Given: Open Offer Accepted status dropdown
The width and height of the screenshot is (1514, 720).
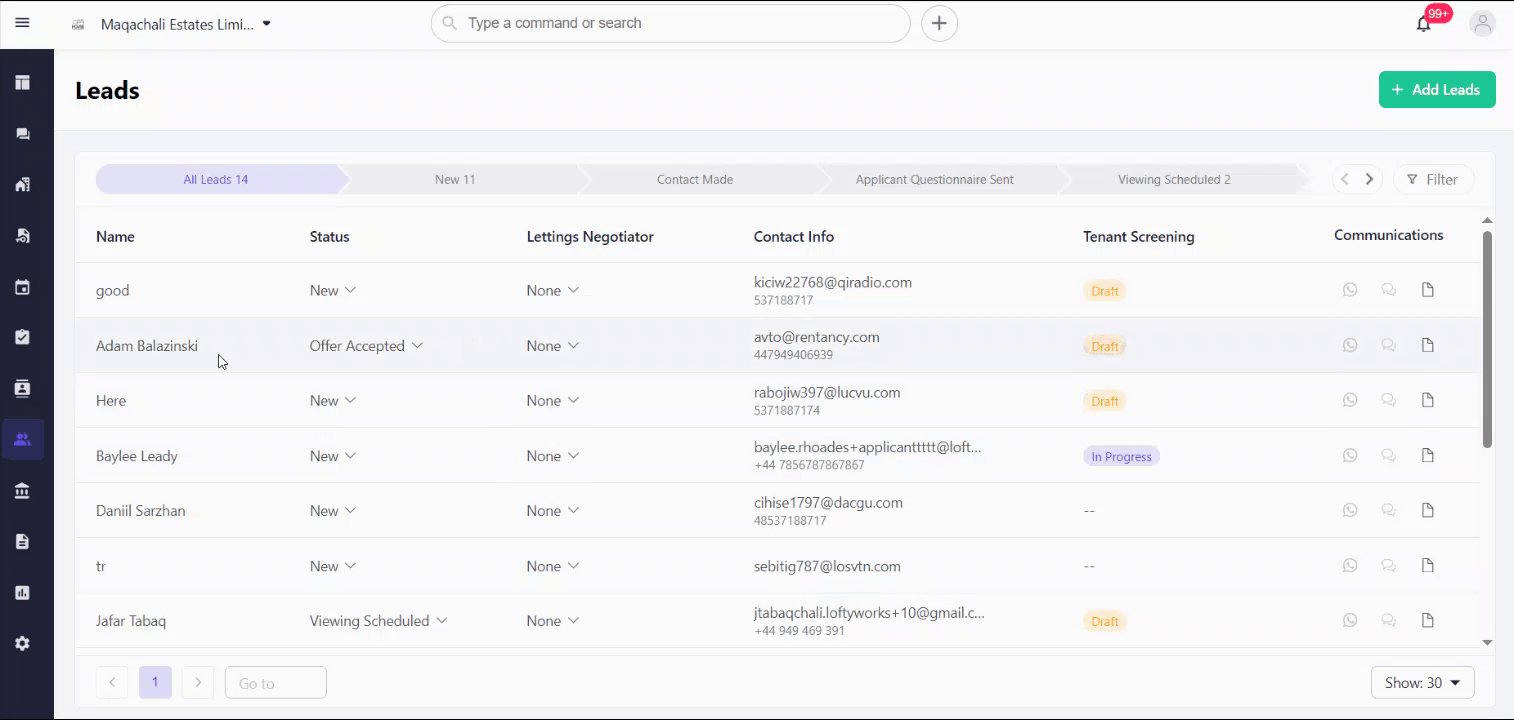Looking at the screenshot, I should click(366, 346).
